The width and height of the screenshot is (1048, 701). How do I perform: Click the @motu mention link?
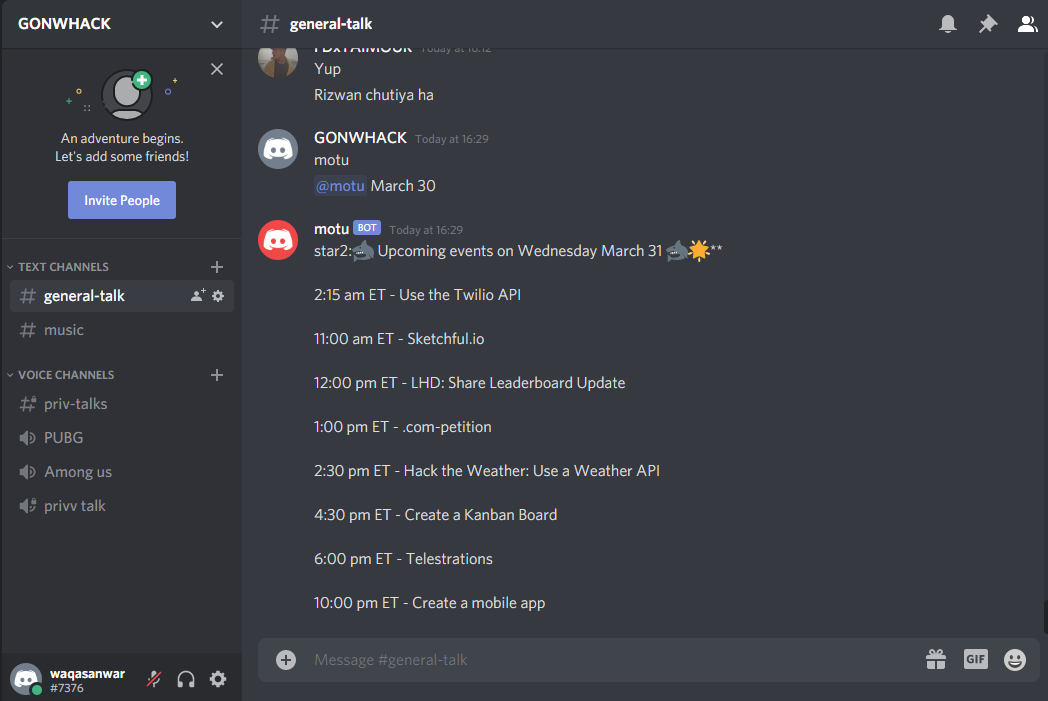(x=340, y=186)
